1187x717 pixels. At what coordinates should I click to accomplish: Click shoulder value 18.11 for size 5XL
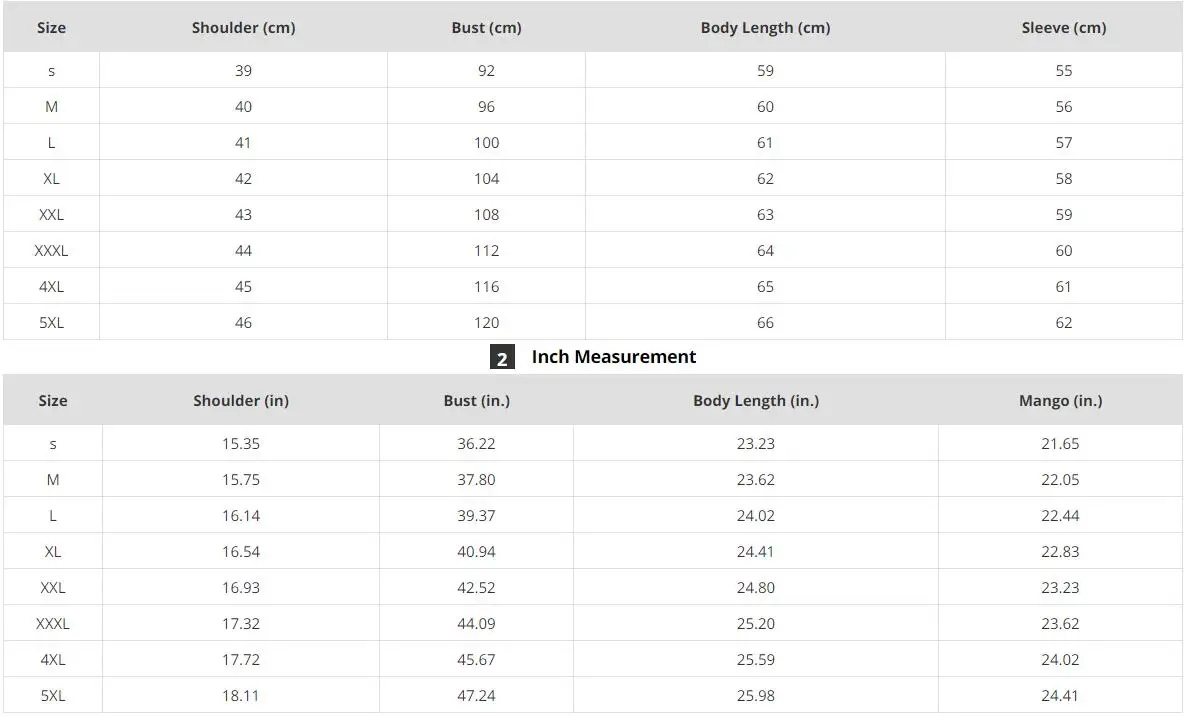[x=241, y=696]
